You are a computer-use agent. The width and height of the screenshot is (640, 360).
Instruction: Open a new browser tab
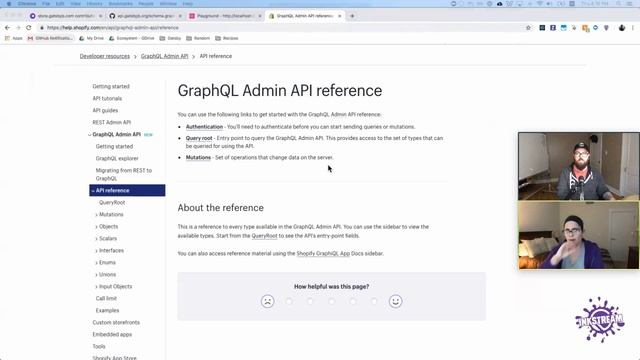pyautogui.click(x=352, y=16)
